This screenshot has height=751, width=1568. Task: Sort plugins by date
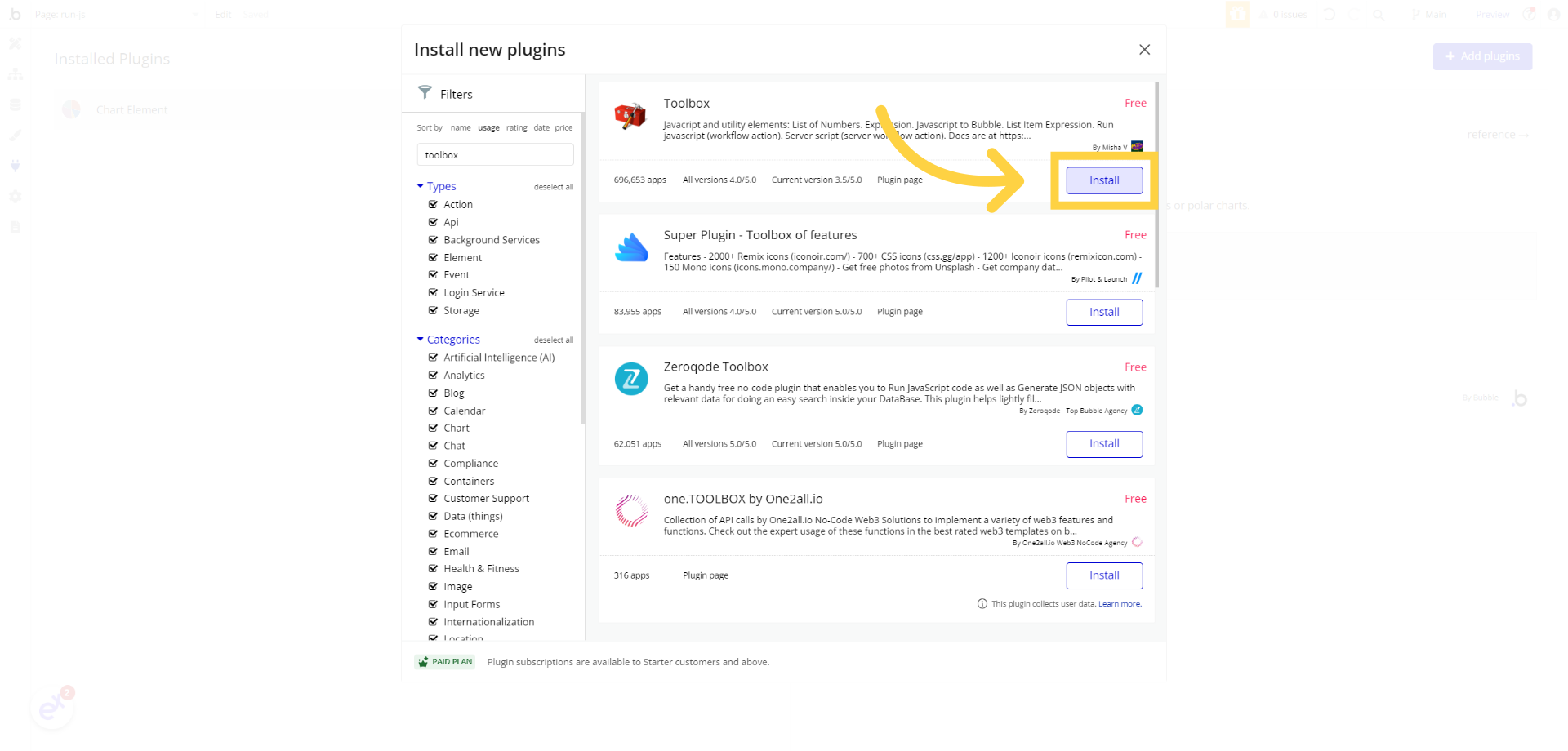tap(541, 127)
